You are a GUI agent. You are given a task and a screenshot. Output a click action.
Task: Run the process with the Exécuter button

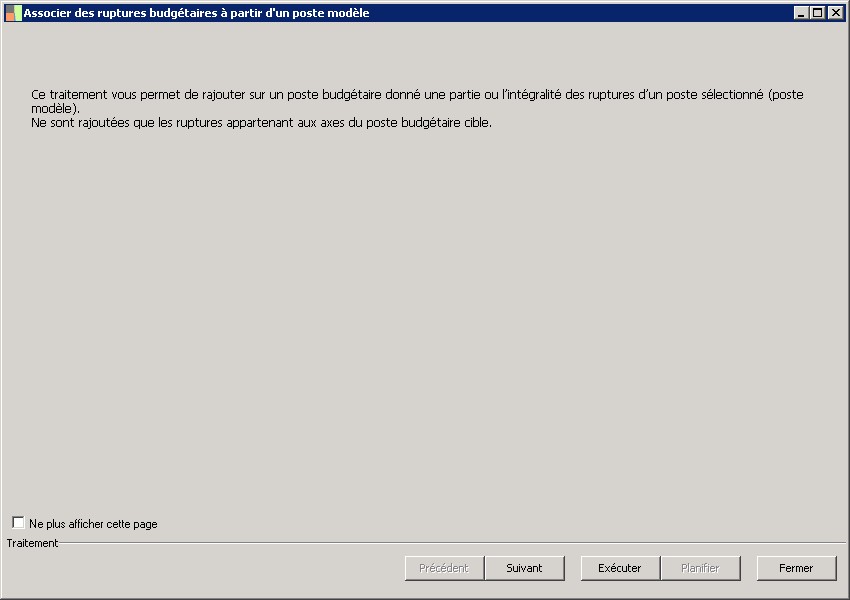[x=619, y=568]
